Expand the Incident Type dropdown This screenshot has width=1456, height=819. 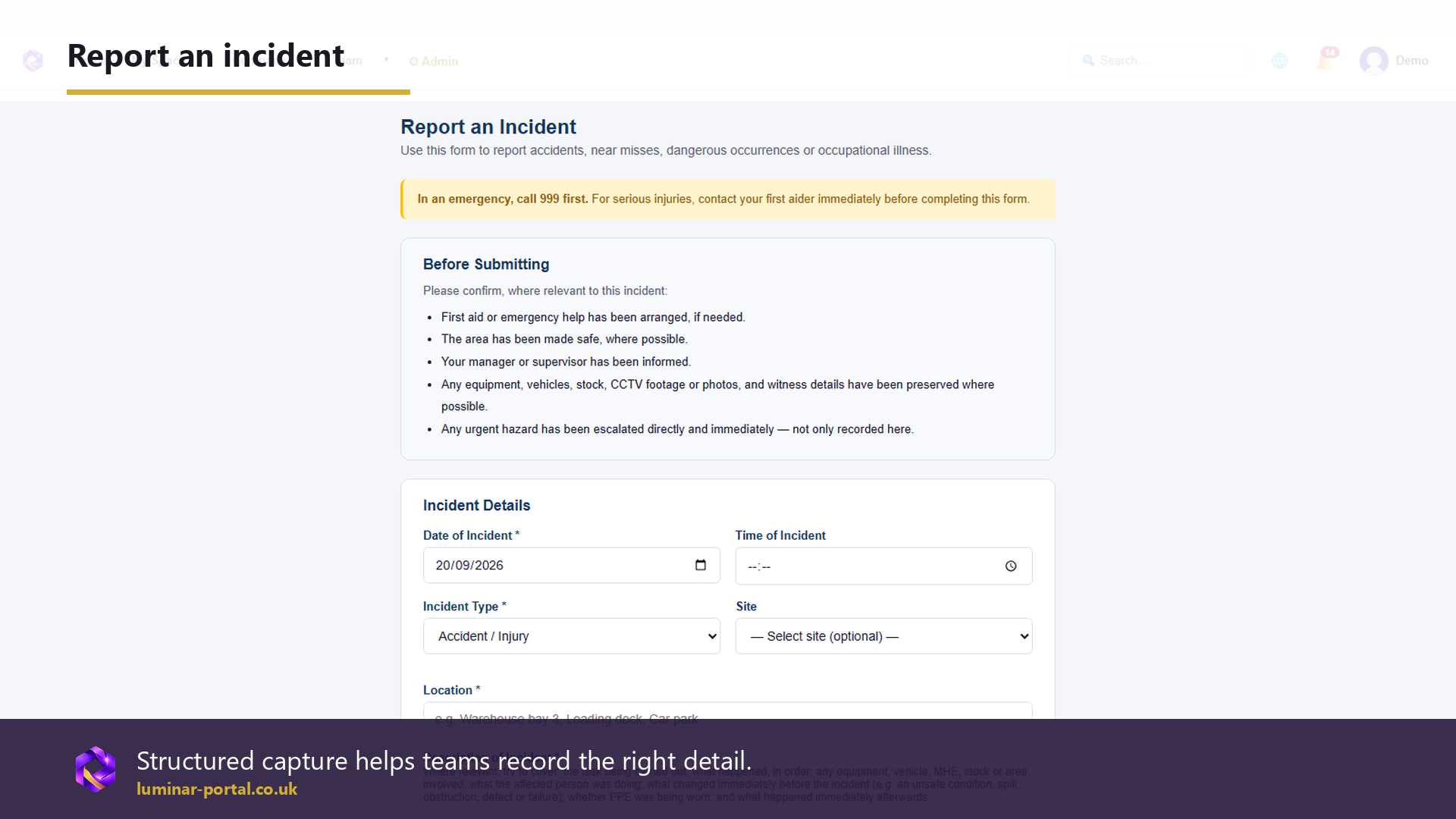(x=572, y=636)
